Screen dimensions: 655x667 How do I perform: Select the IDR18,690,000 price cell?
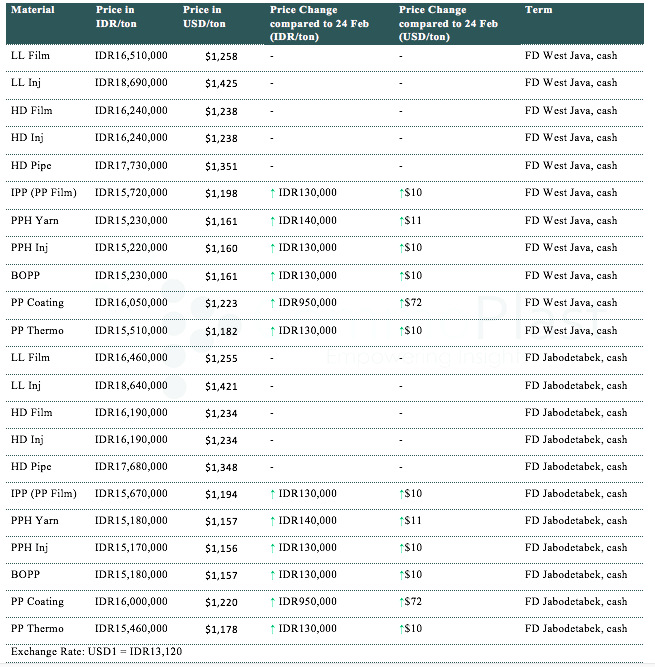(x=130, y=83)
